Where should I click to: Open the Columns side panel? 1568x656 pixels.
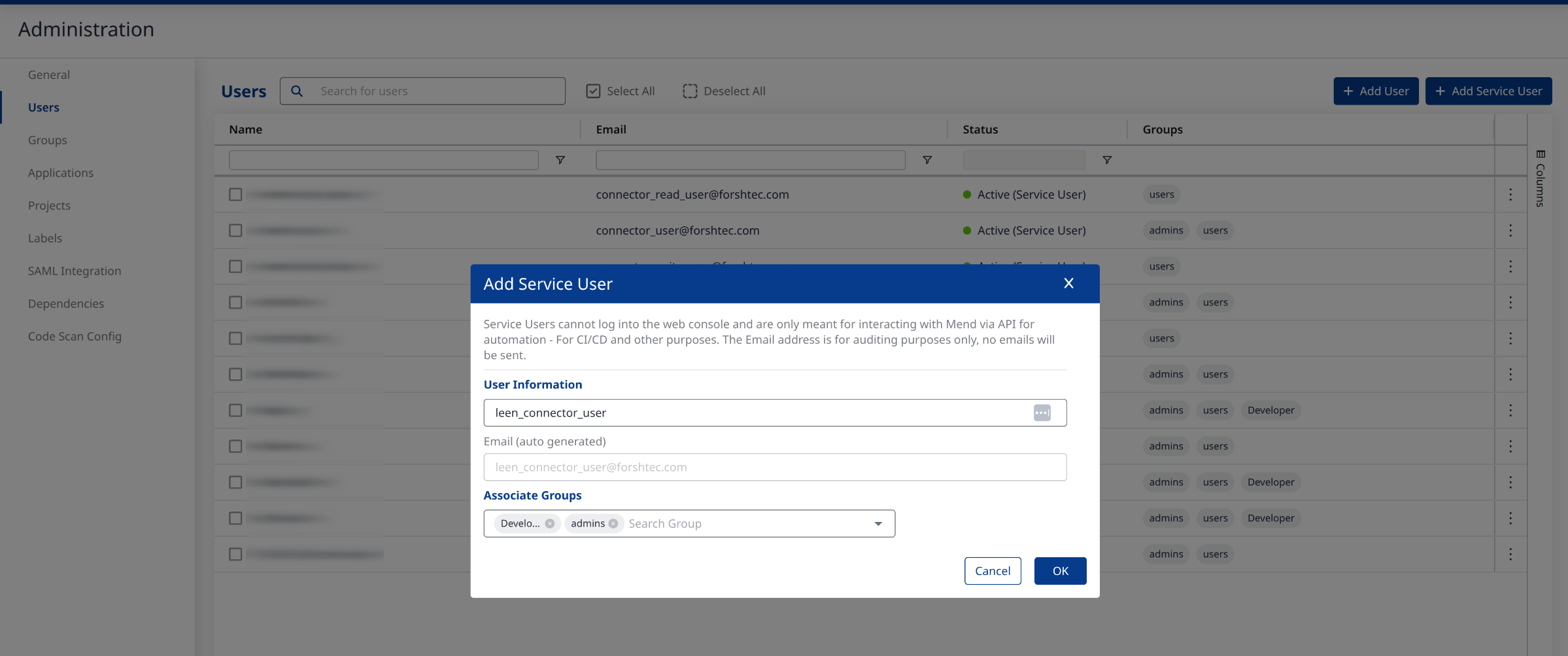1541,179
